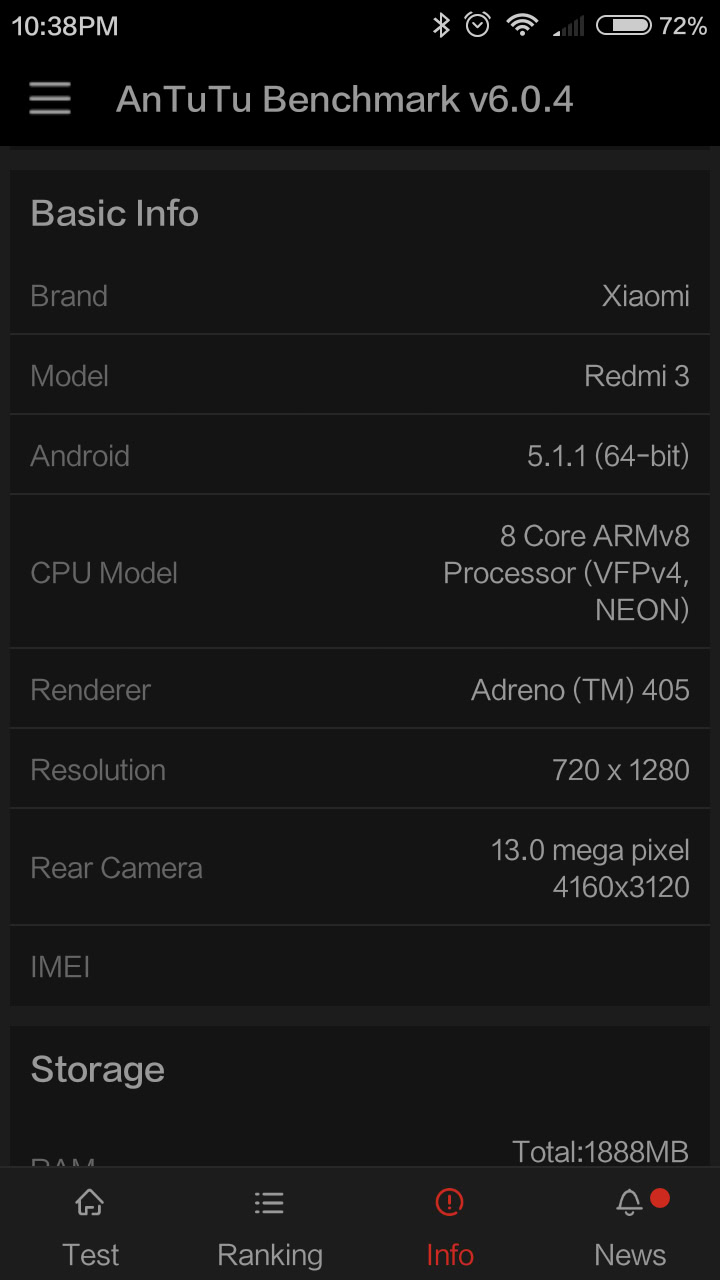Tap the alarm clock status icon

[478, 26]
